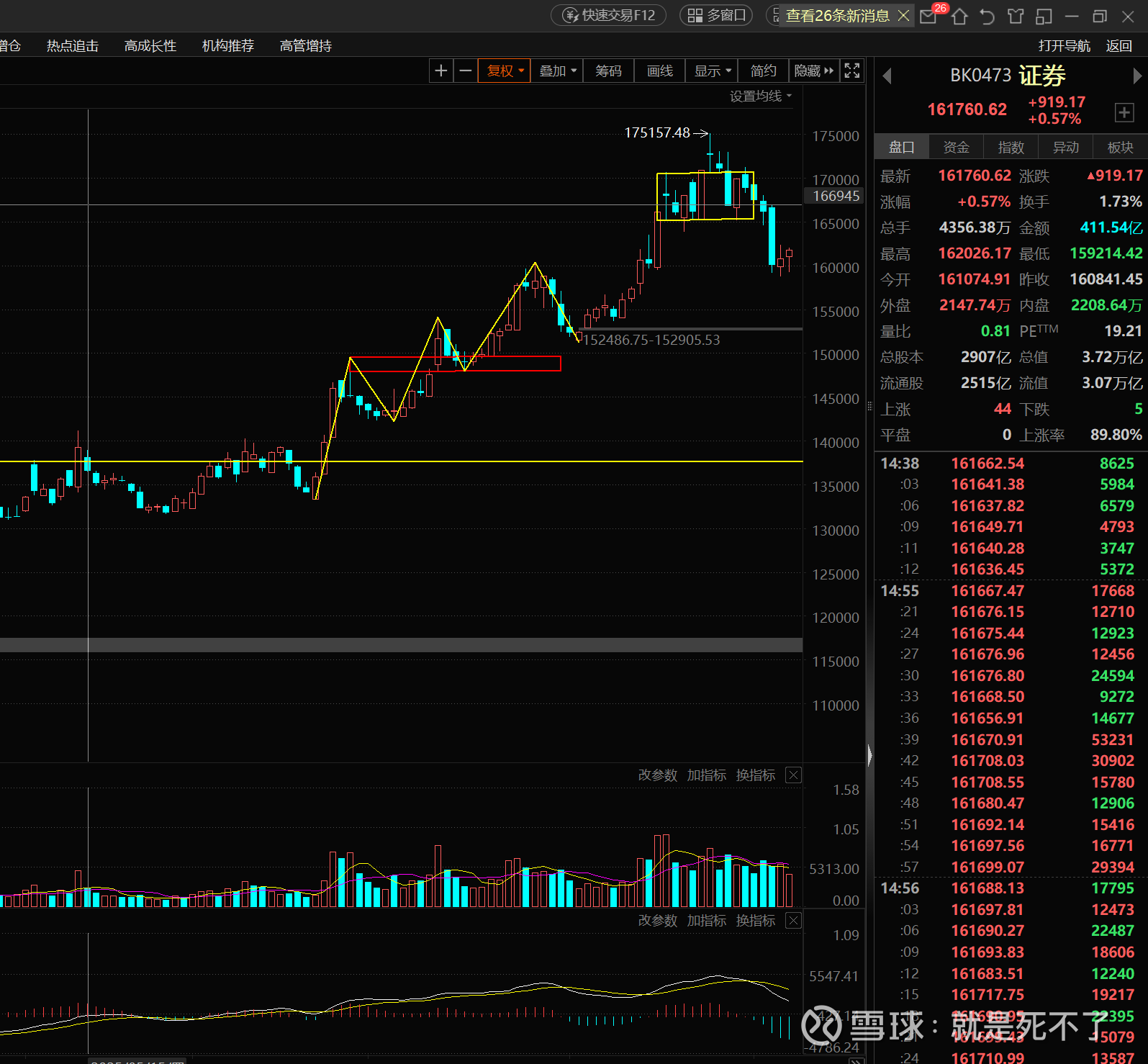Close the 26 new messages notice
1148x1064 pixels.
904,15
